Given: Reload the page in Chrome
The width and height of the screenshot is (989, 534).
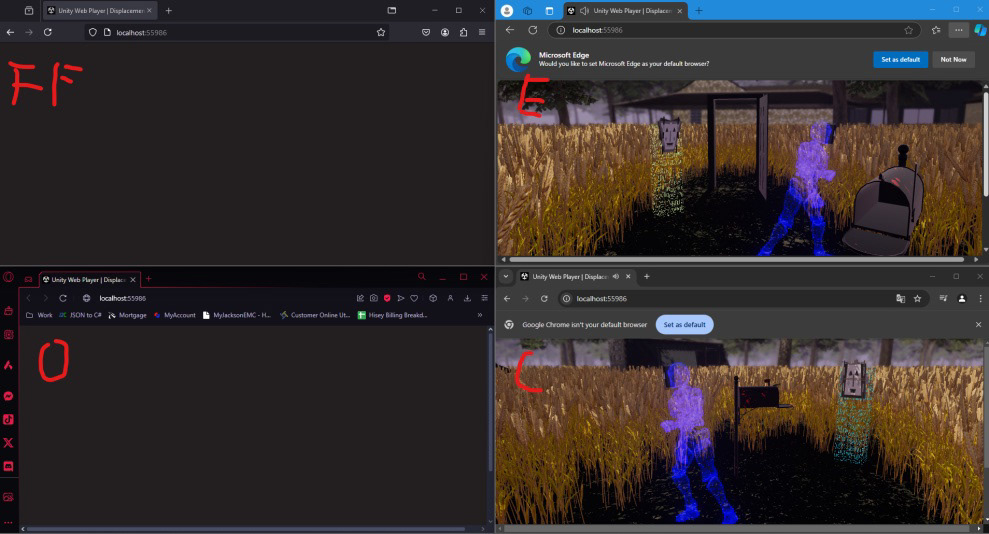Looking at the screenshot, I should click(544, 299).
